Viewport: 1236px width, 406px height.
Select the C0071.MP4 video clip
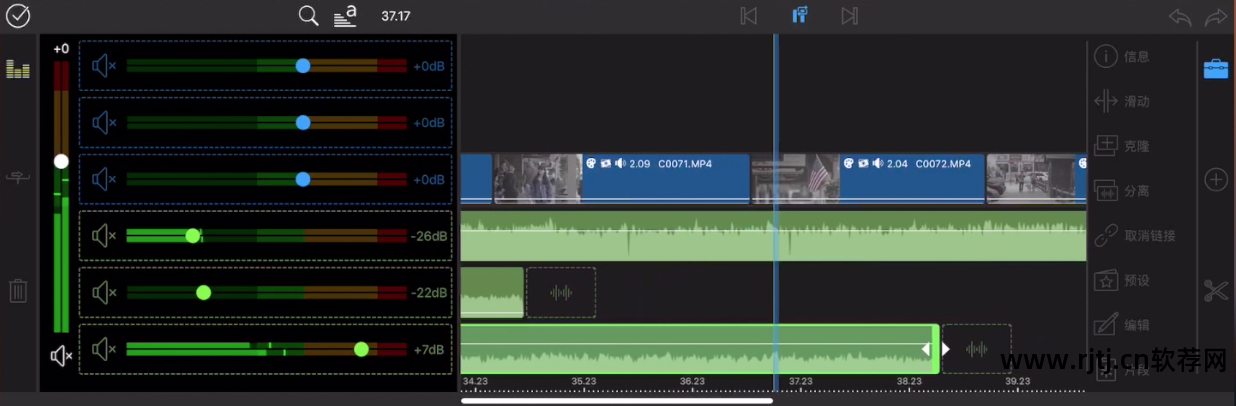point(665,178)
